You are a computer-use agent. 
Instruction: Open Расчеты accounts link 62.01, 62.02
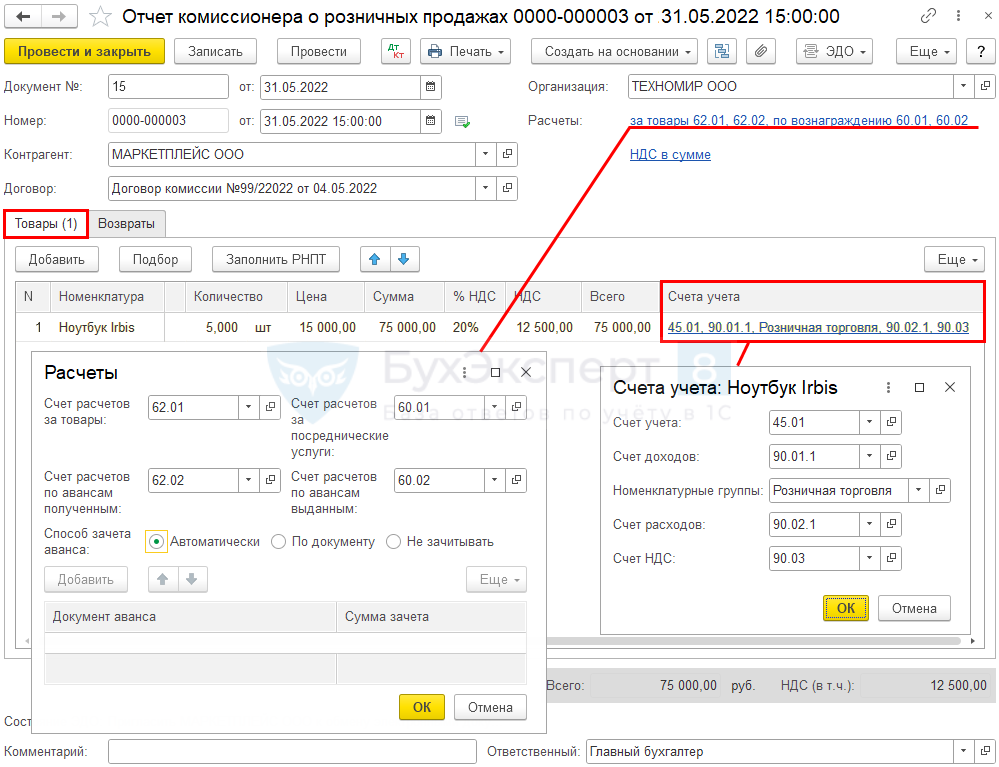[799, 120]
